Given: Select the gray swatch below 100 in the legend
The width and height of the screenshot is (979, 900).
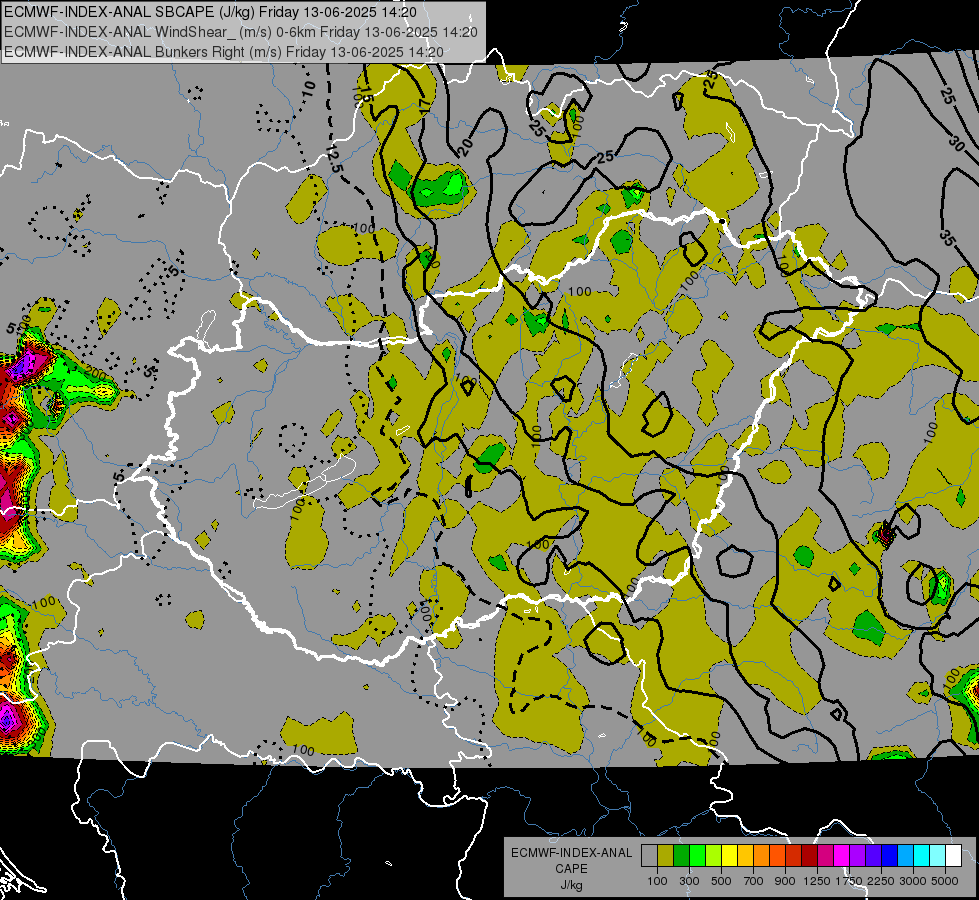Looking at the screenshot, I should click(649, 856).
